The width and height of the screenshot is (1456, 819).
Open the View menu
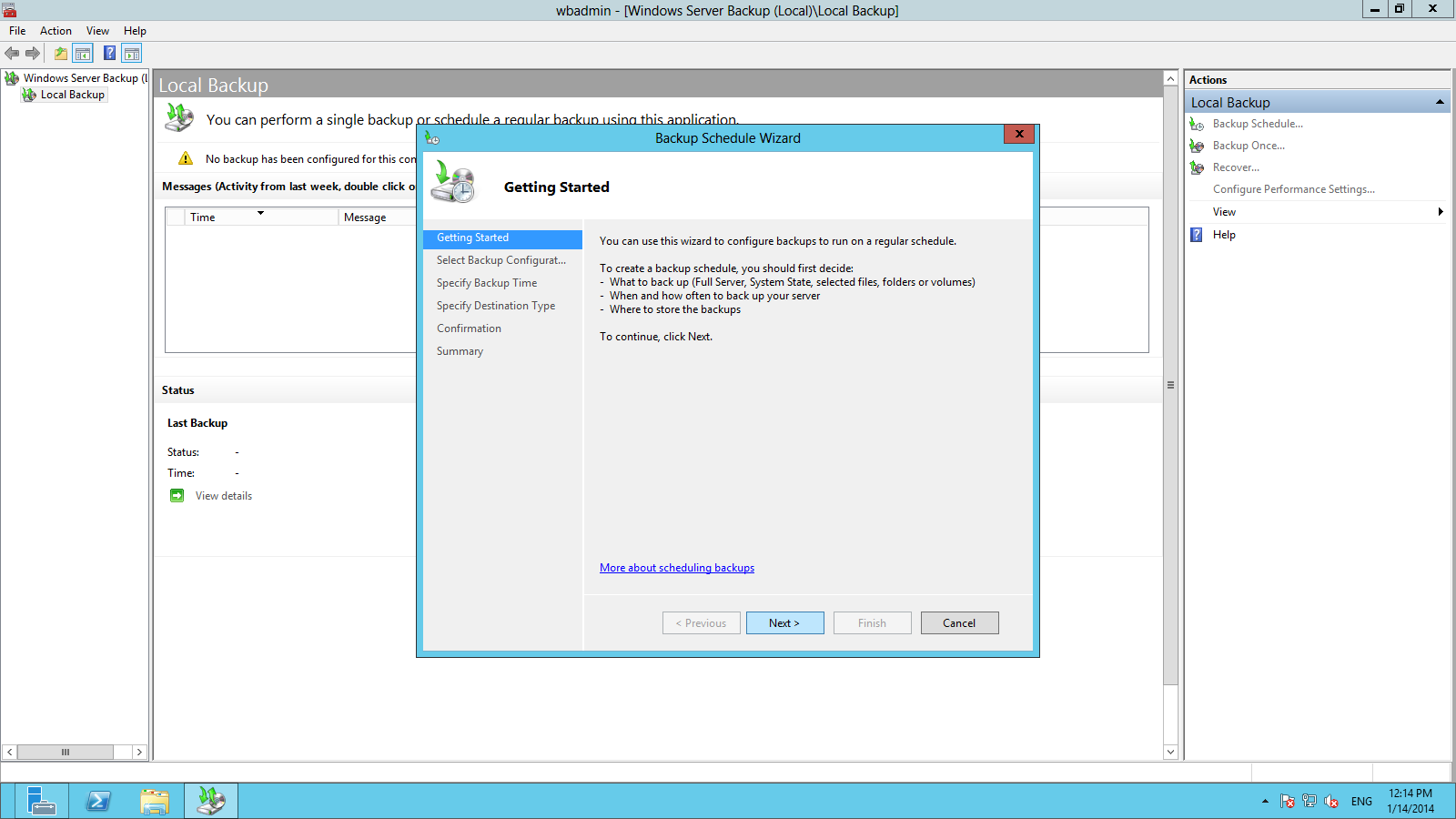pyautogui.click(x=97, y=31)
